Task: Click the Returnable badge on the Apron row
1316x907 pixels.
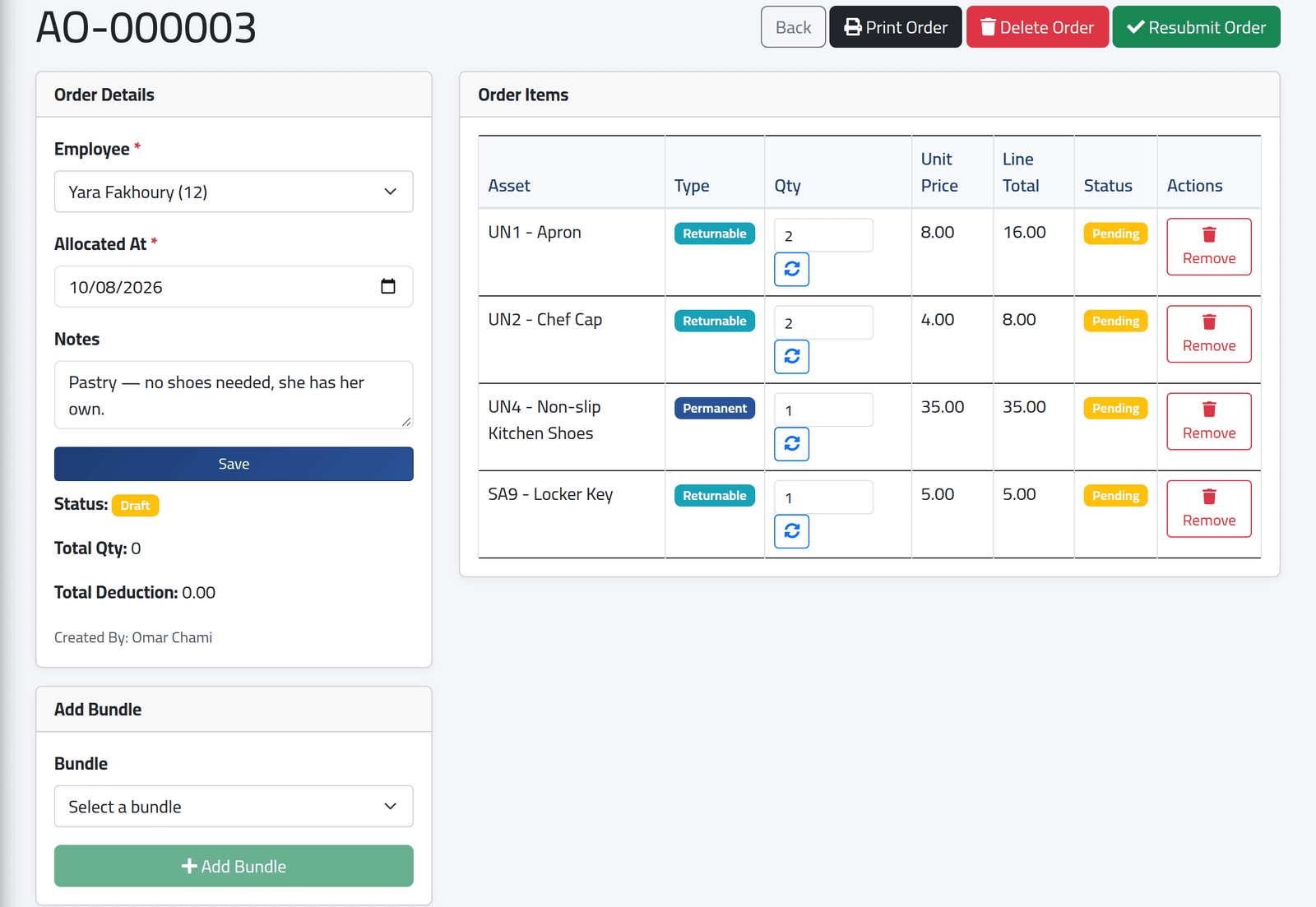Action: tap(714, 234)
